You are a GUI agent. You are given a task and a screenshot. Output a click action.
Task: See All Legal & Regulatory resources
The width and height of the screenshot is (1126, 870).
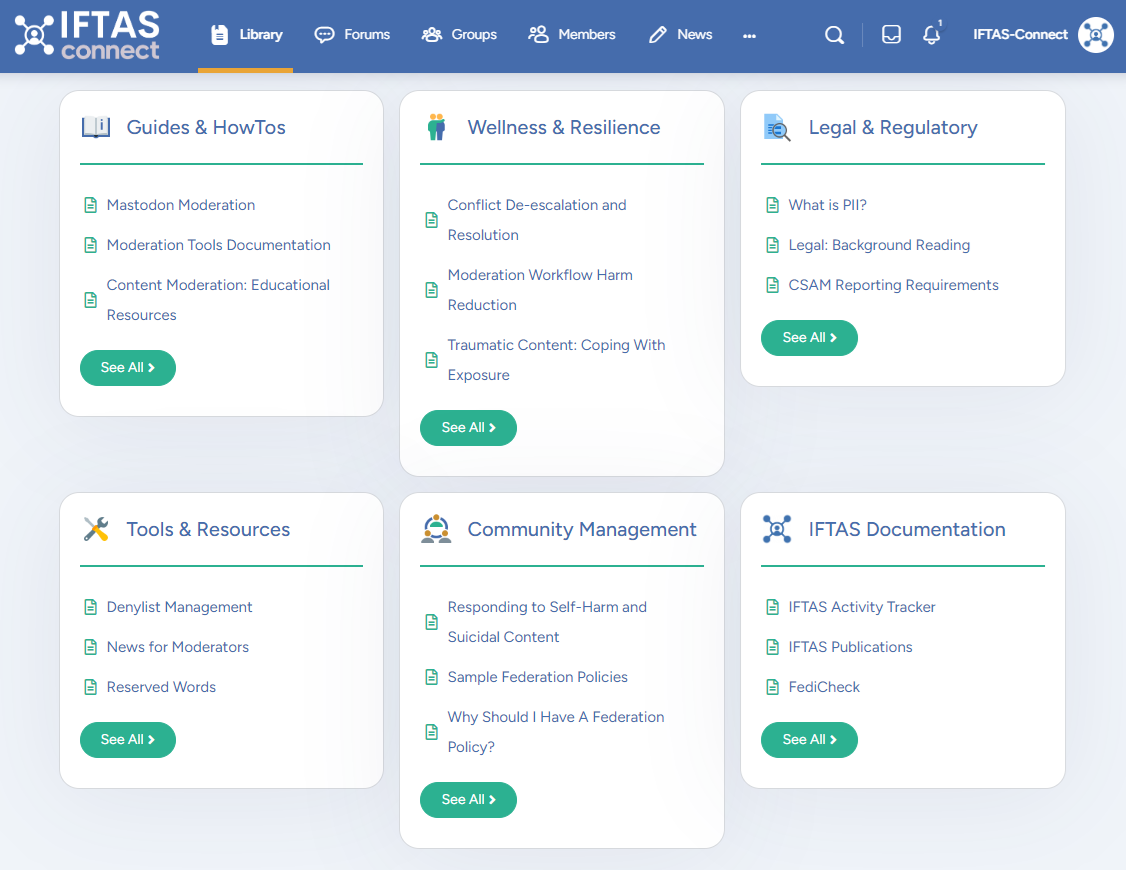point(809,338)
